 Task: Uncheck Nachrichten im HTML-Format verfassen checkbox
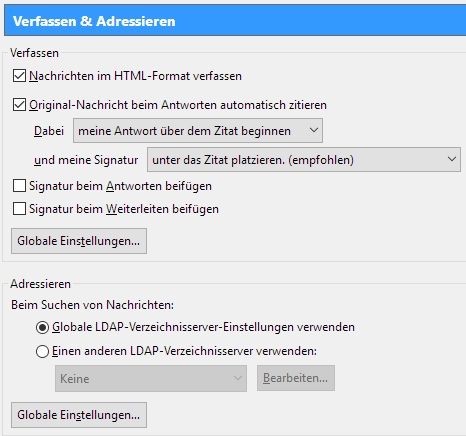pos(19,76)
